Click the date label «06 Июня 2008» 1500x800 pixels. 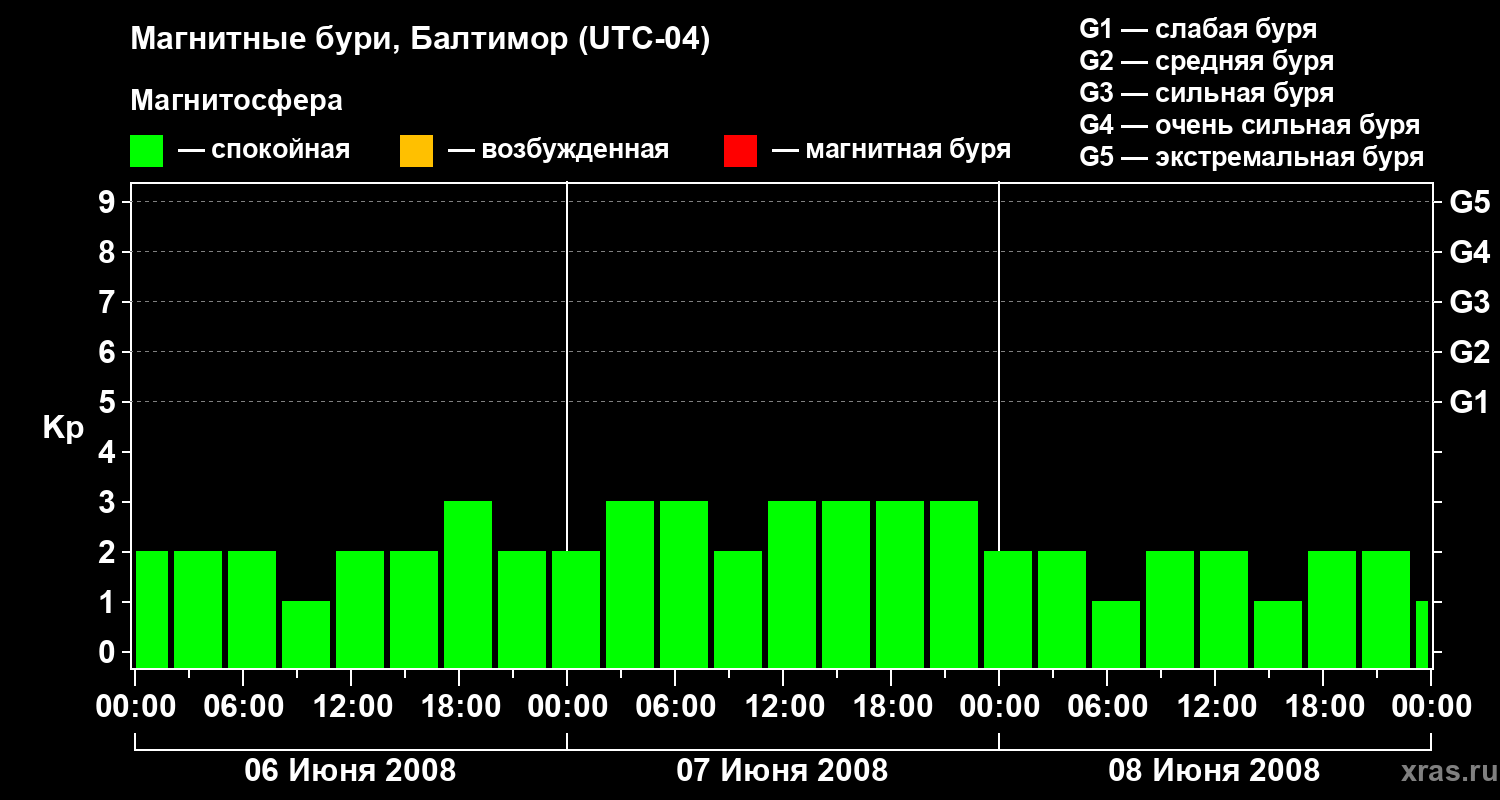click(x=350, y=771)
